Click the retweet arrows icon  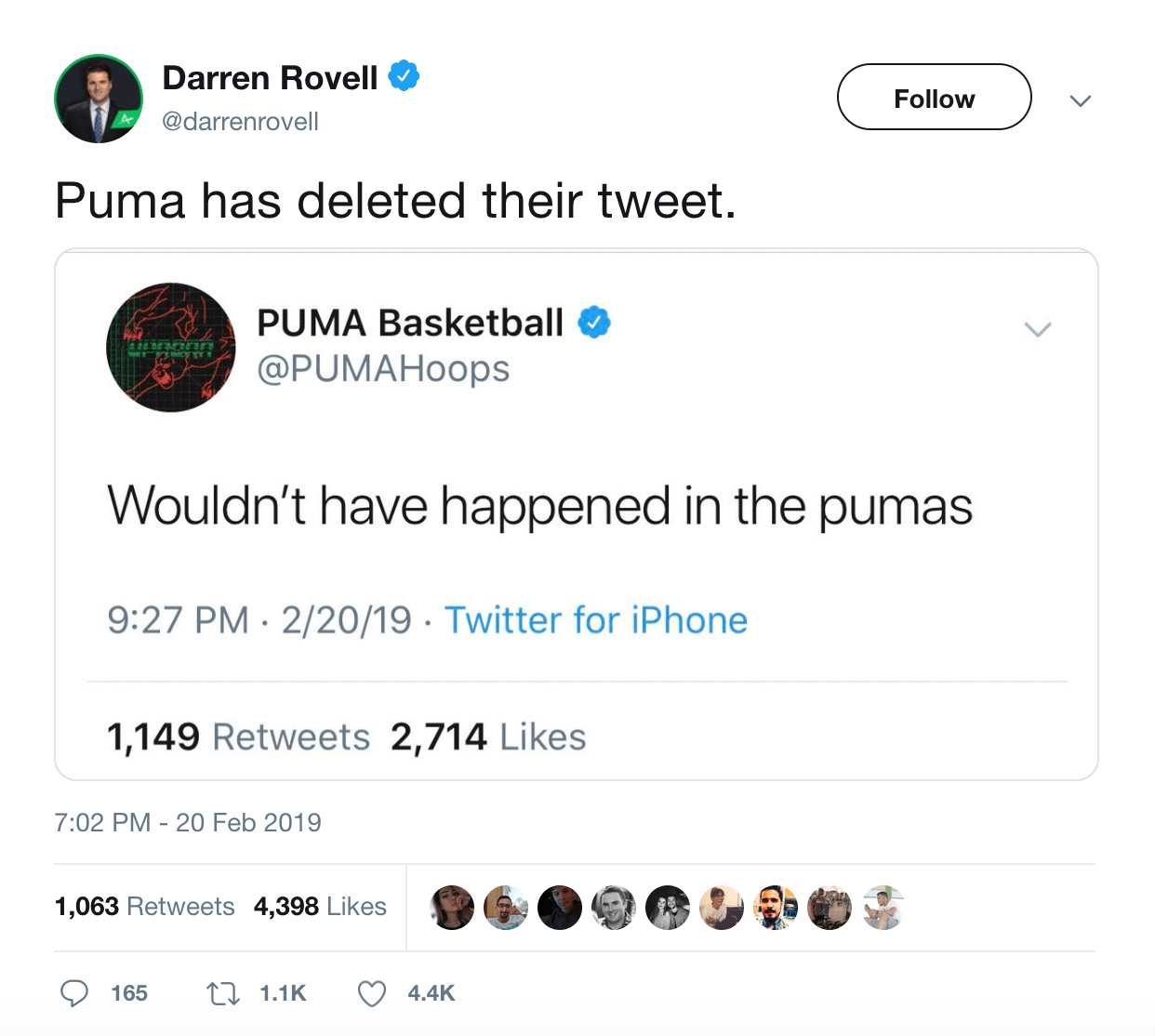click(222, 994)
